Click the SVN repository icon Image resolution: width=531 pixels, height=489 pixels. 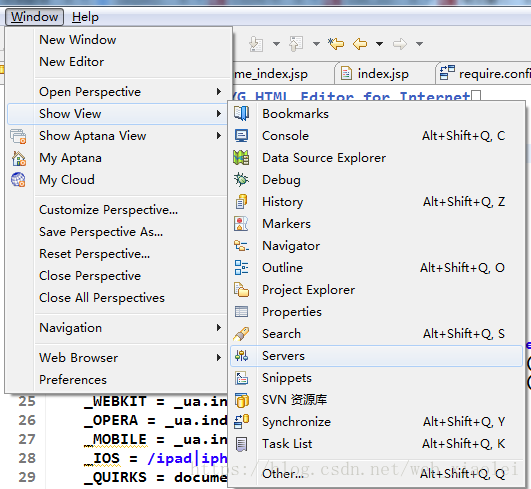pyautogui.click(x=242, y=400)
